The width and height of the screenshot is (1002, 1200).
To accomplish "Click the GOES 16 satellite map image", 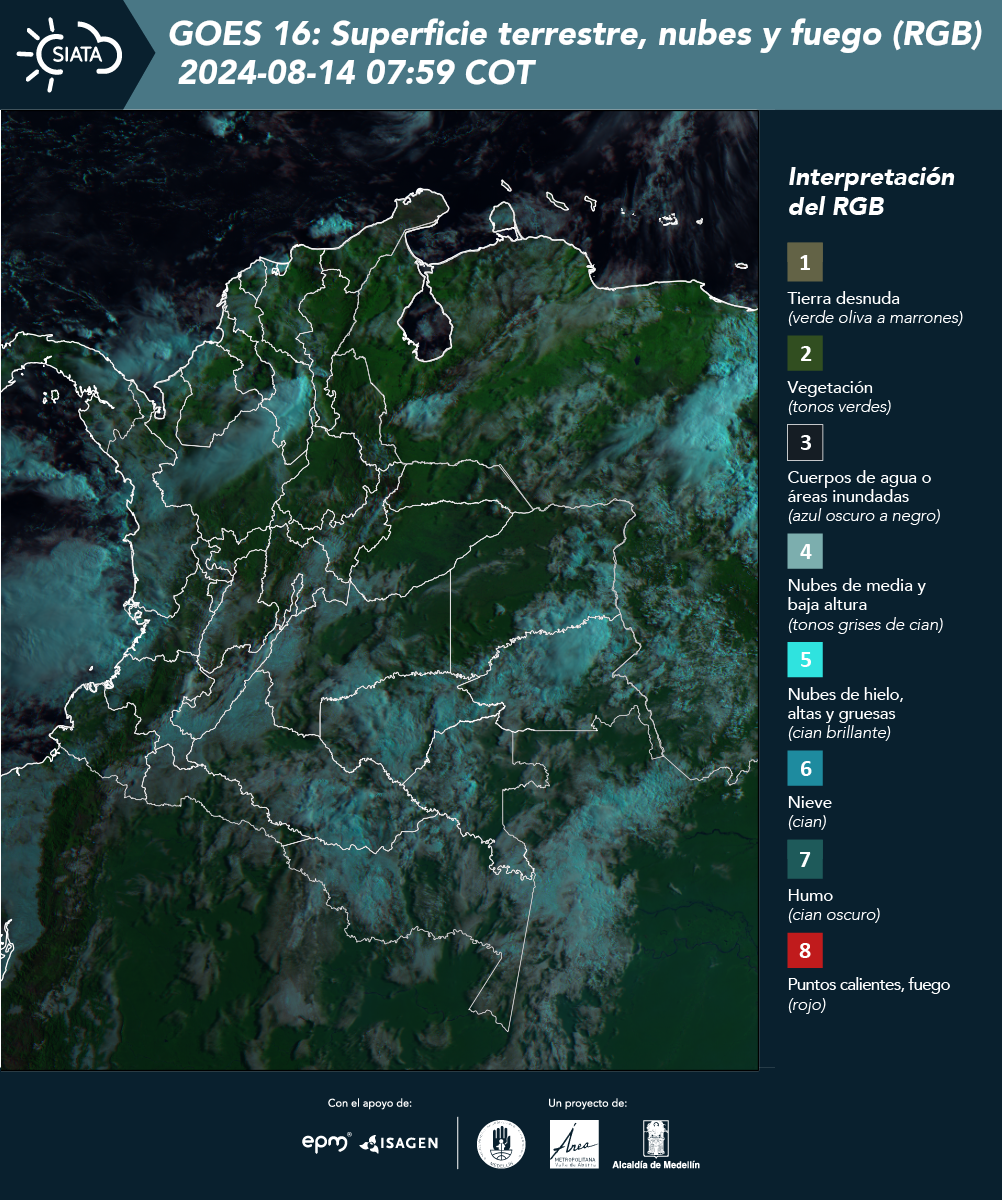I will click(380, 589).
